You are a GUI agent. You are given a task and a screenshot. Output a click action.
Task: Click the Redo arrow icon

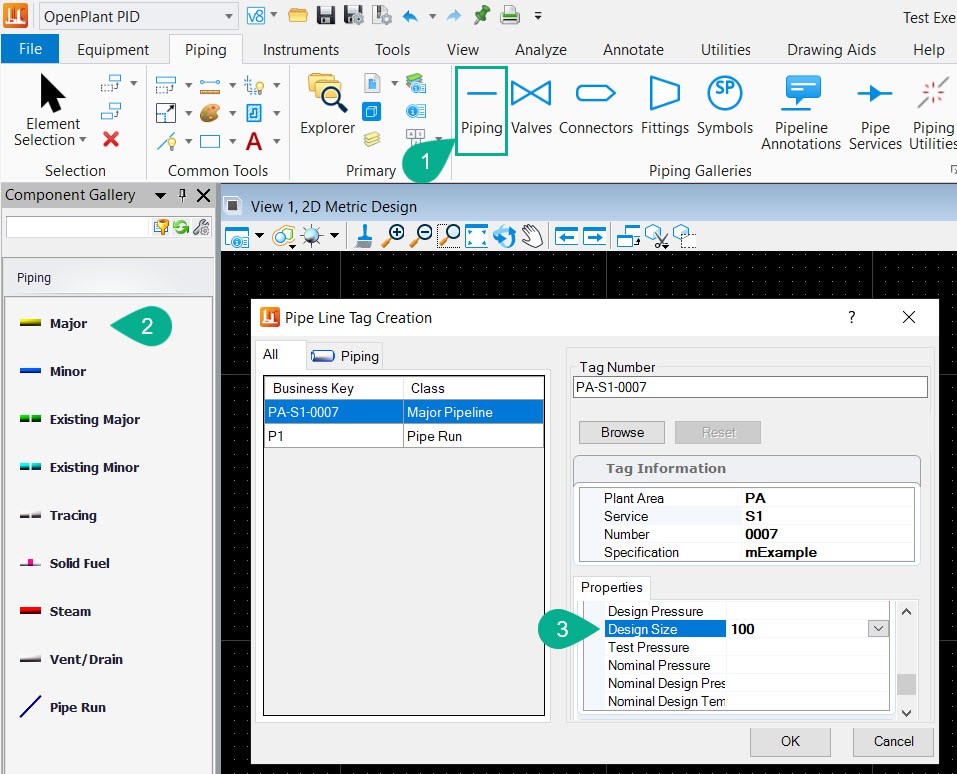click(x=454, y=16)
